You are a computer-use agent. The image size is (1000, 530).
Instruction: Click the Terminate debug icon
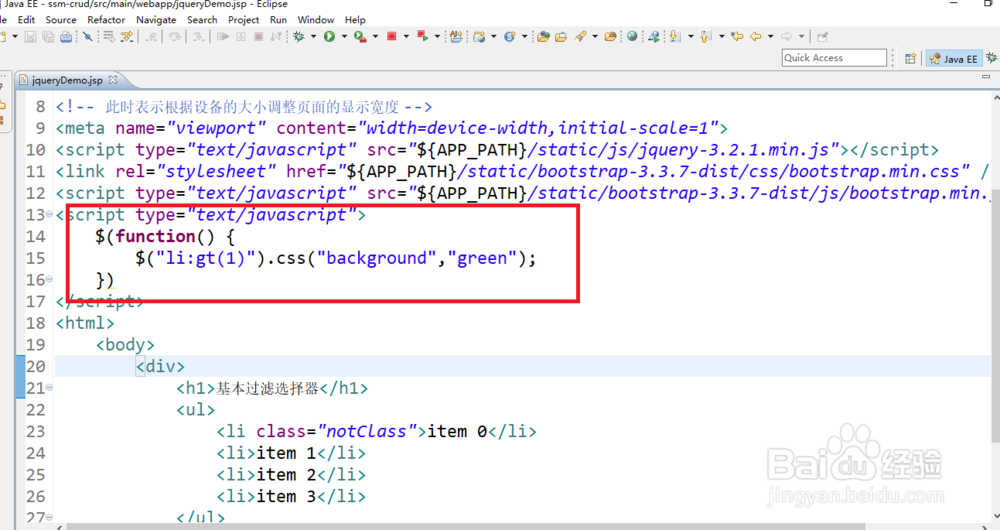pyautogui.click(x=258, y=37)
